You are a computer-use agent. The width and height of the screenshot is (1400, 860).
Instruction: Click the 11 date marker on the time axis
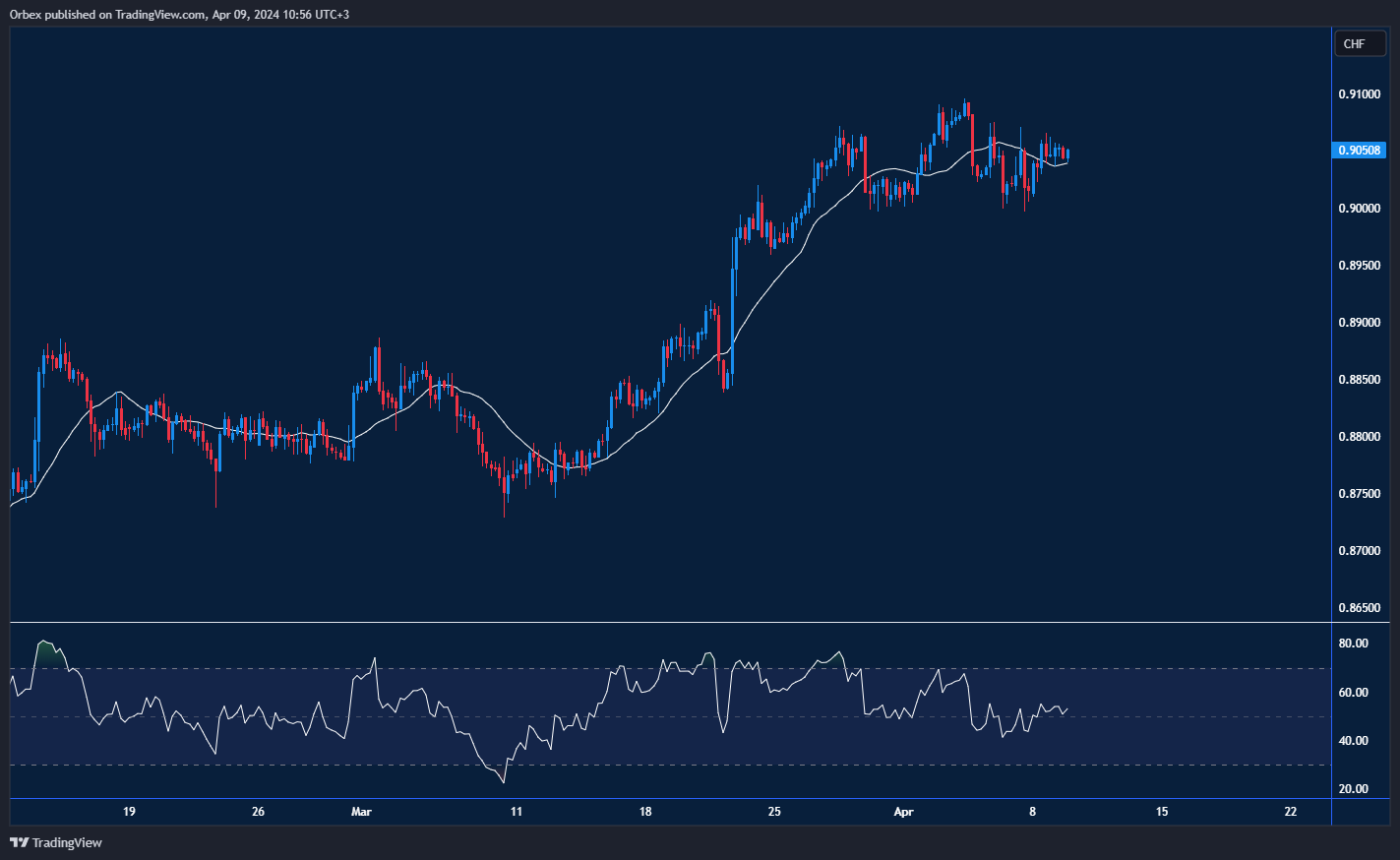(x=517, y=812)
